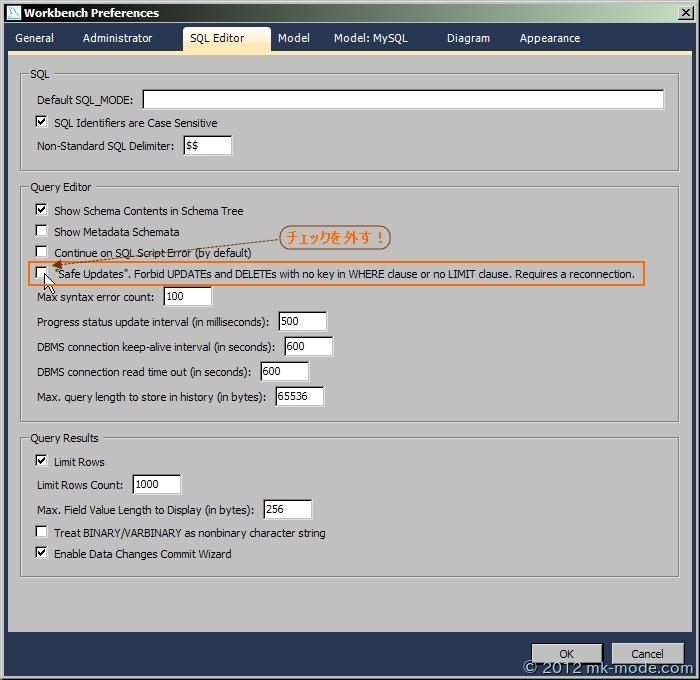Image resolution: width=700 pixels, height=680 pixels.
Task: Click the Workbench icon in title bar
Action: [13, 13]
